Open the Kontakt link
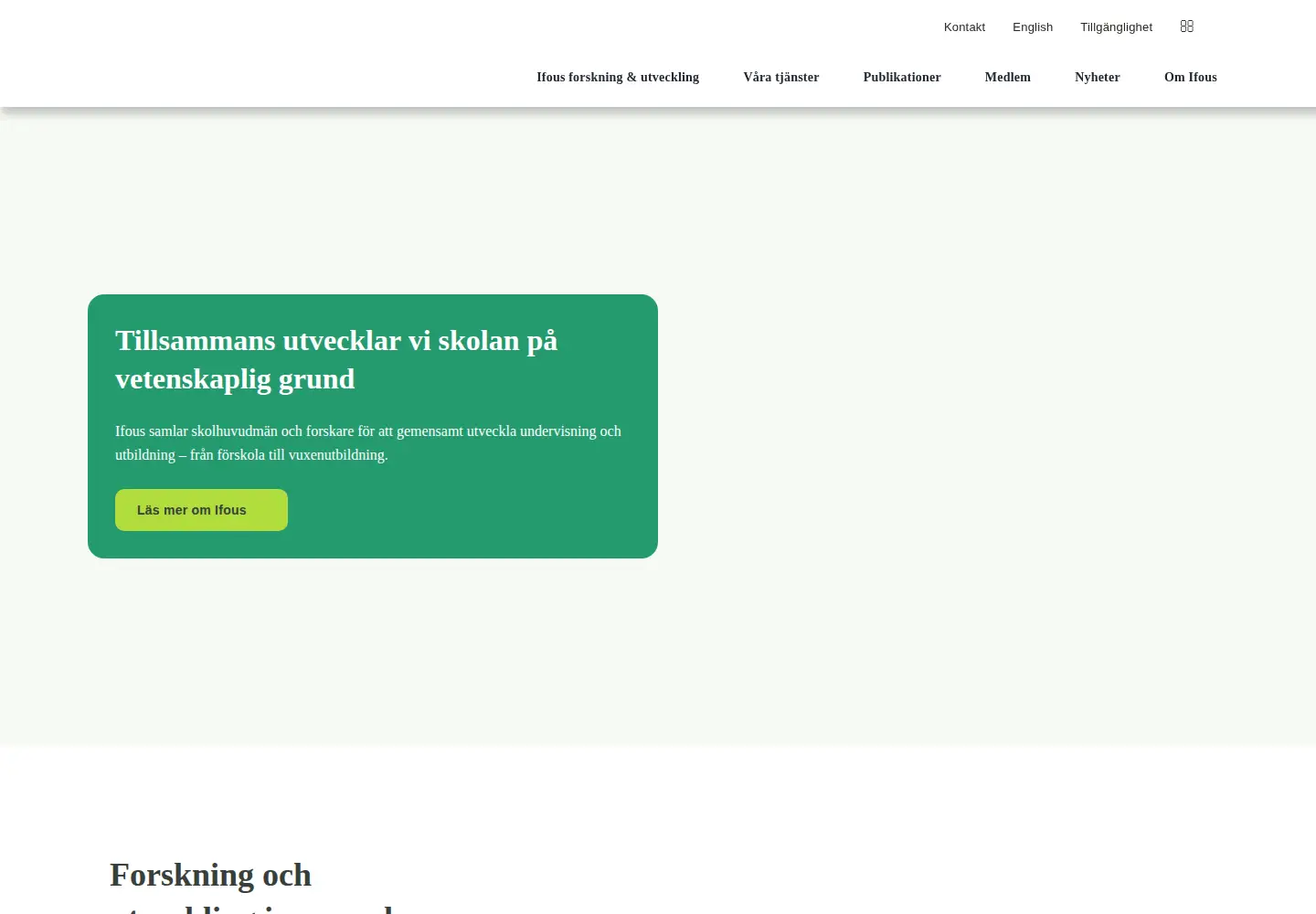Viewport: 1316px width, 914px height. pyautogui.click(x=964, y=27)
